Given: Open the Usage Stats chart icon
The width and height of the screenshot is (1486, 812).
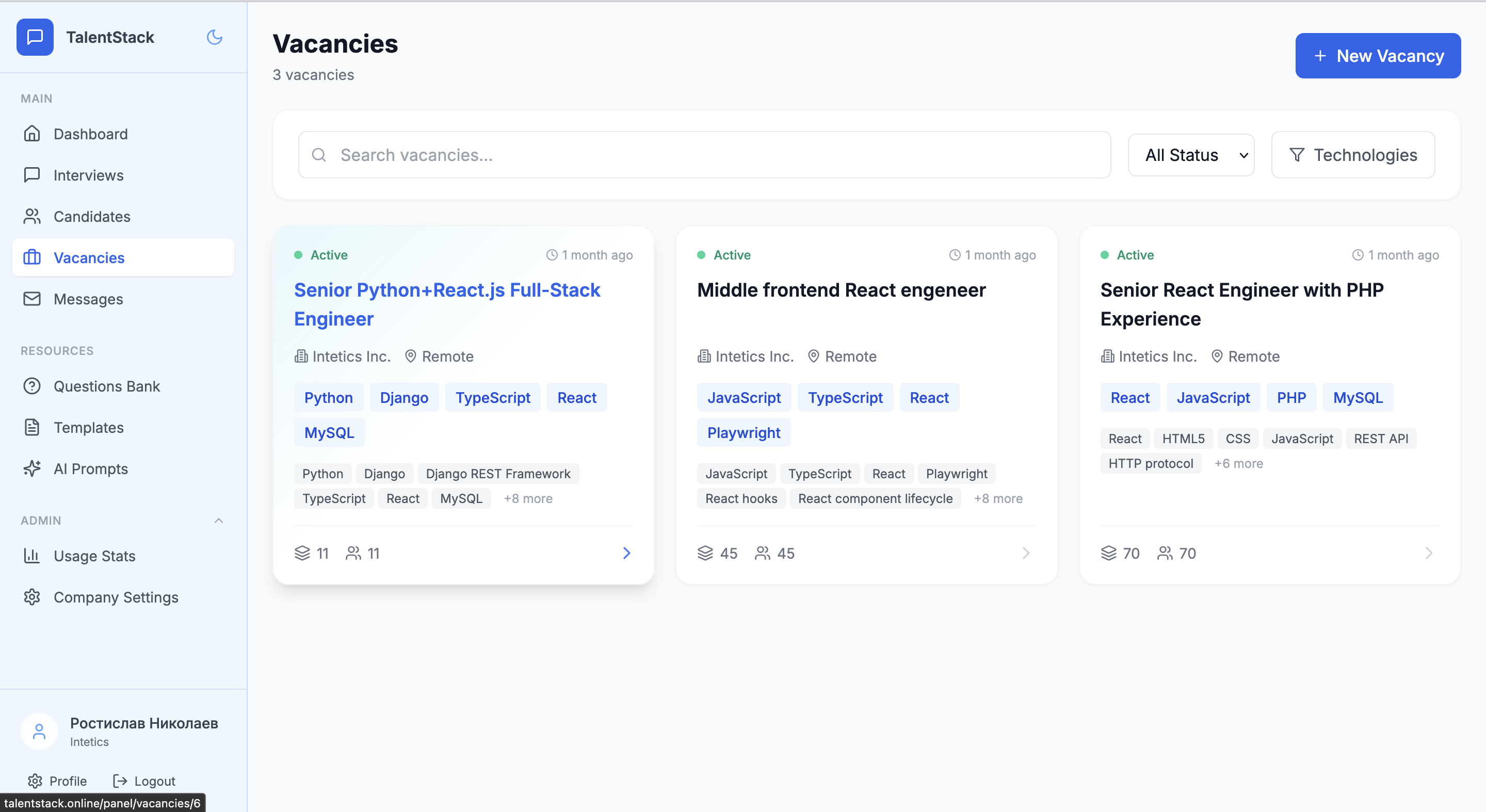Looking at the screenshot, I should 31,556.
